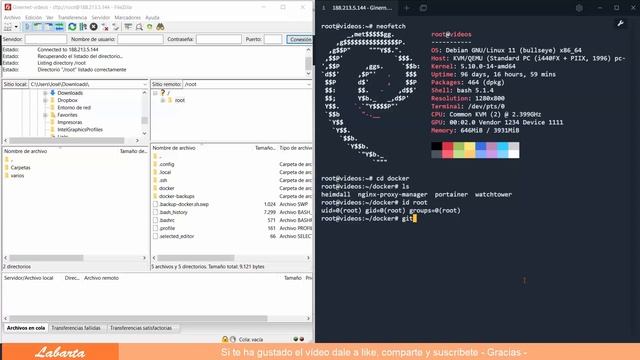This screenshot has width=640, height=360.
Task: Focus the Nombre de usuario field
Action: click(140, 39)
